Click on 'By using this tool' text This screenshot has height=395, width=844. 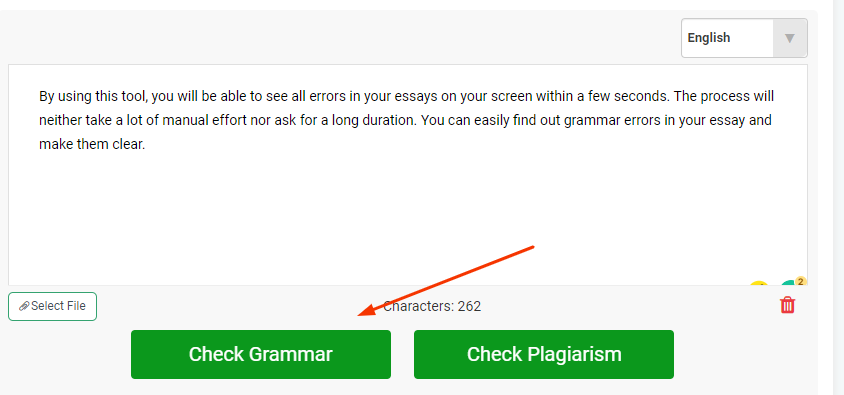93,97
